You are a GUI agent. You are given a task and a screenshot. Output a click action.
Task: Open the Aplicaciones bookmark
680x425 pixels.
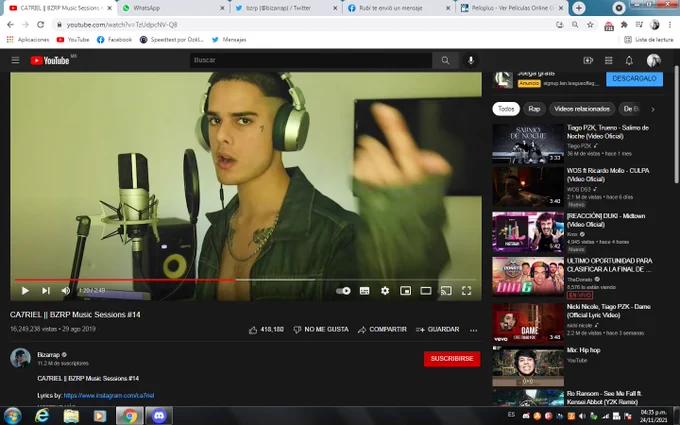click(28, 39)
